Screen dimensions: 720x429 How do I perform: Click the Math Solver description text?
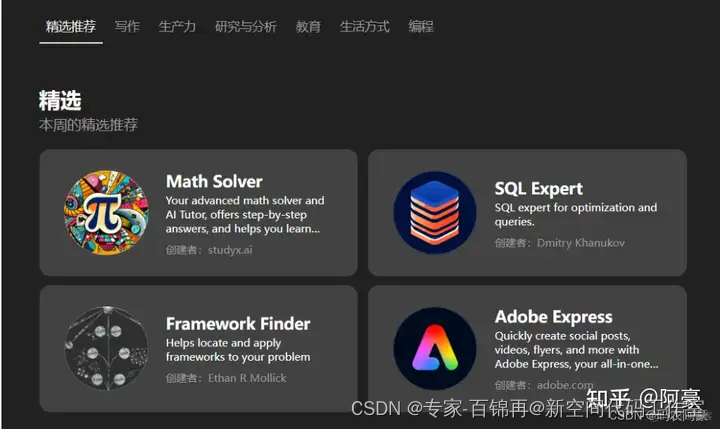tap(245, 214)
